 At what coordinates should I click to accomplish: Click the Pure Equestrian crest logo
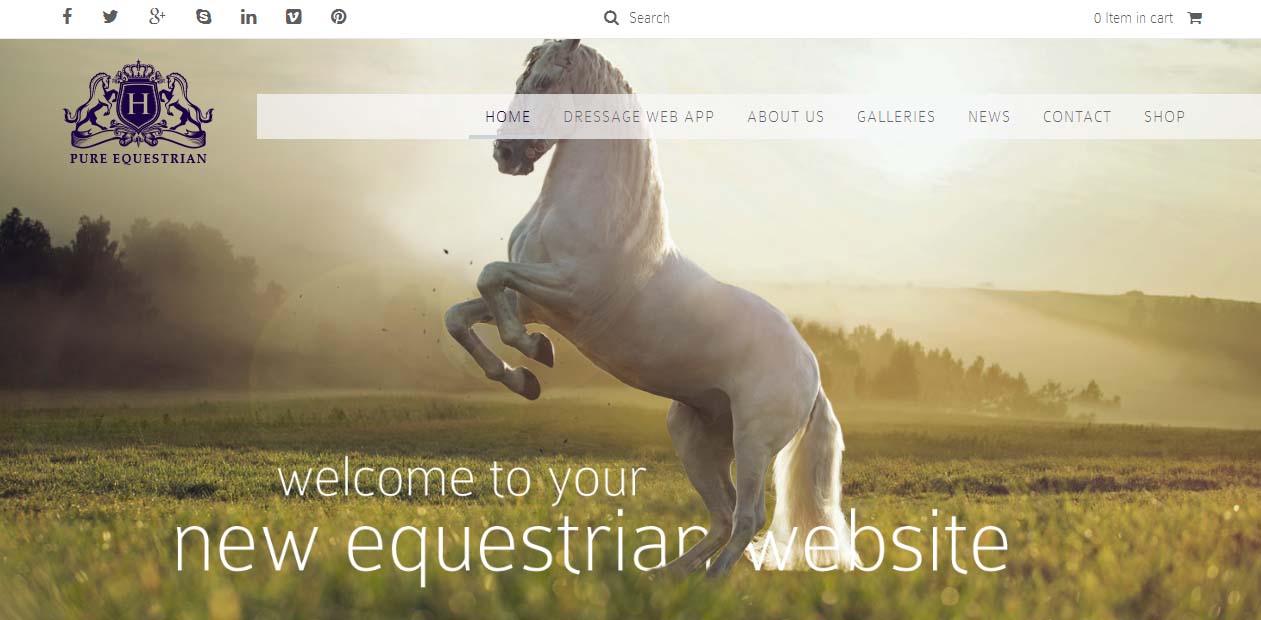click(x=138, y=112)
